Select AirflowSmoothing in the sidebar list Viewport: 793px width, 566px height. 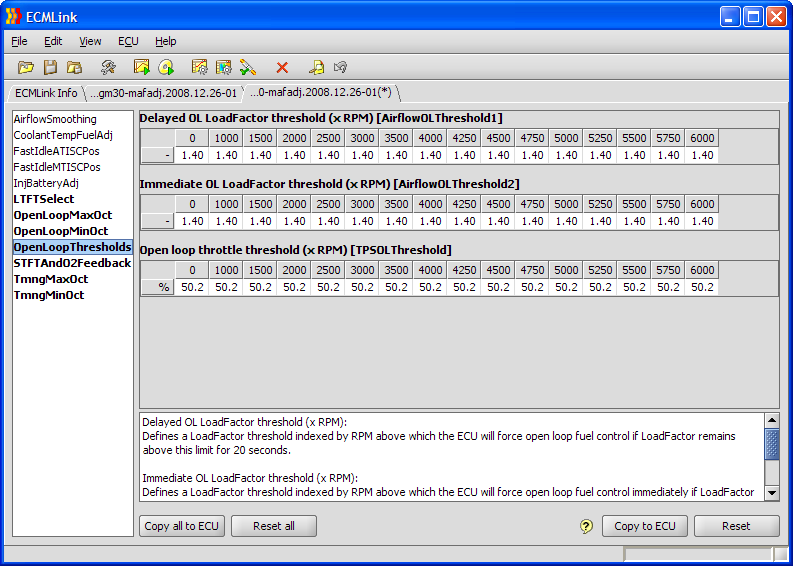pos(55,119)
